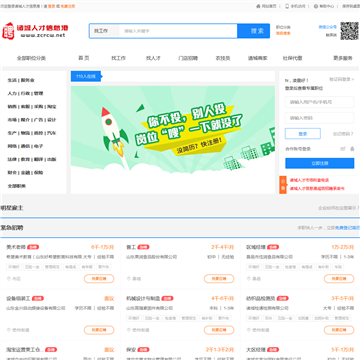This screenshot has height=360, width=360.
Task: Click the outlined 登录 login button
Action: 303,134
